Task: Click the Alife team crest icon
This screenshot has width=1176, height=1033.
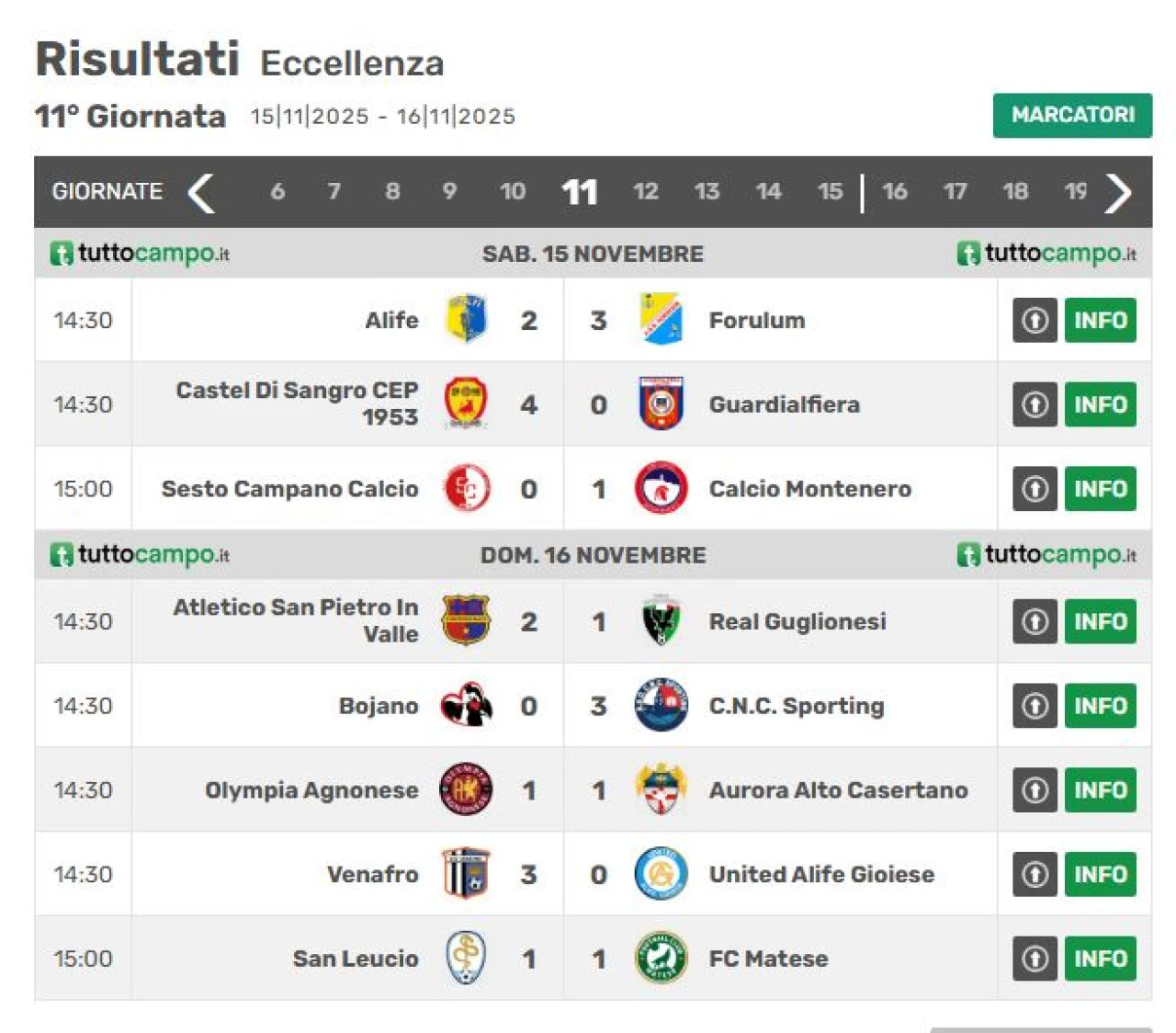Action: coord(466,320)
